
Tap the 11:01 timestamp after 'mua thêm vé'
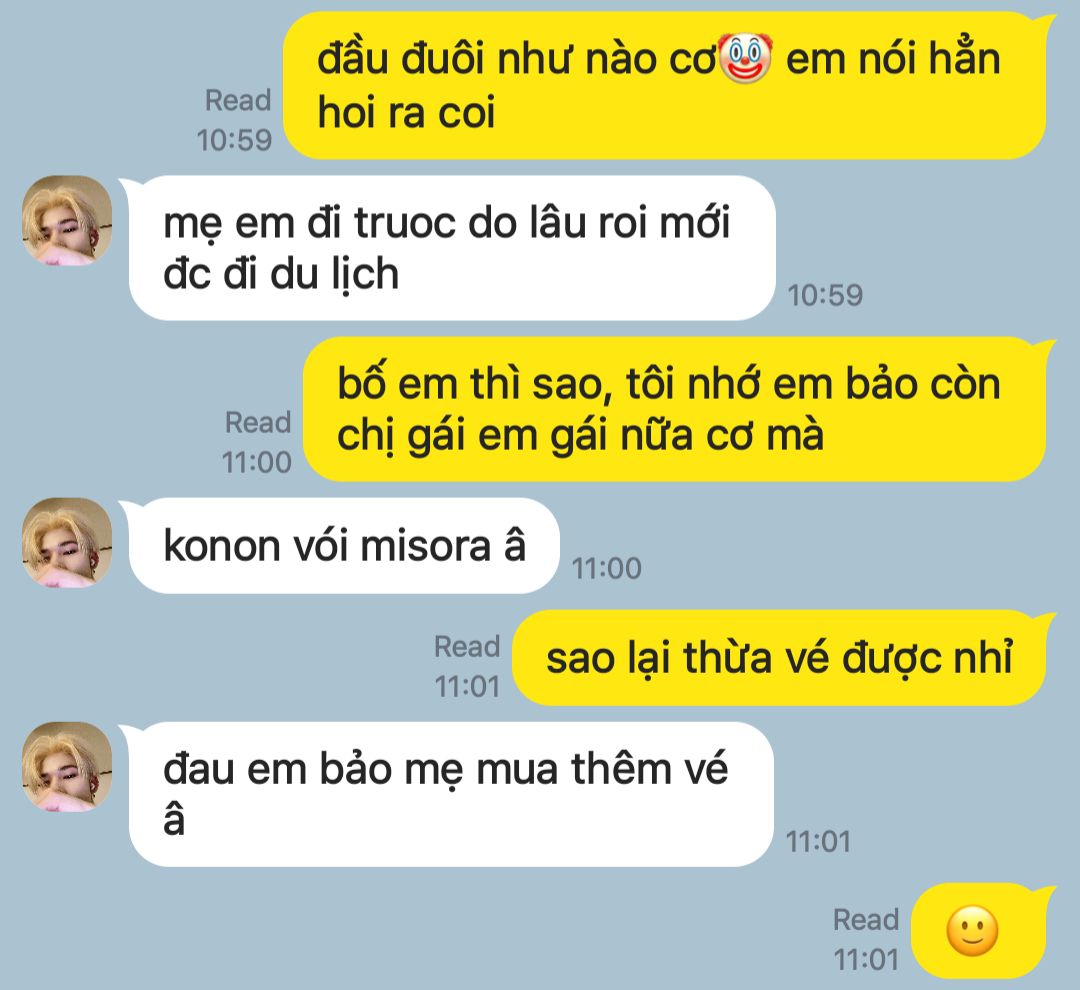(818, 841)
